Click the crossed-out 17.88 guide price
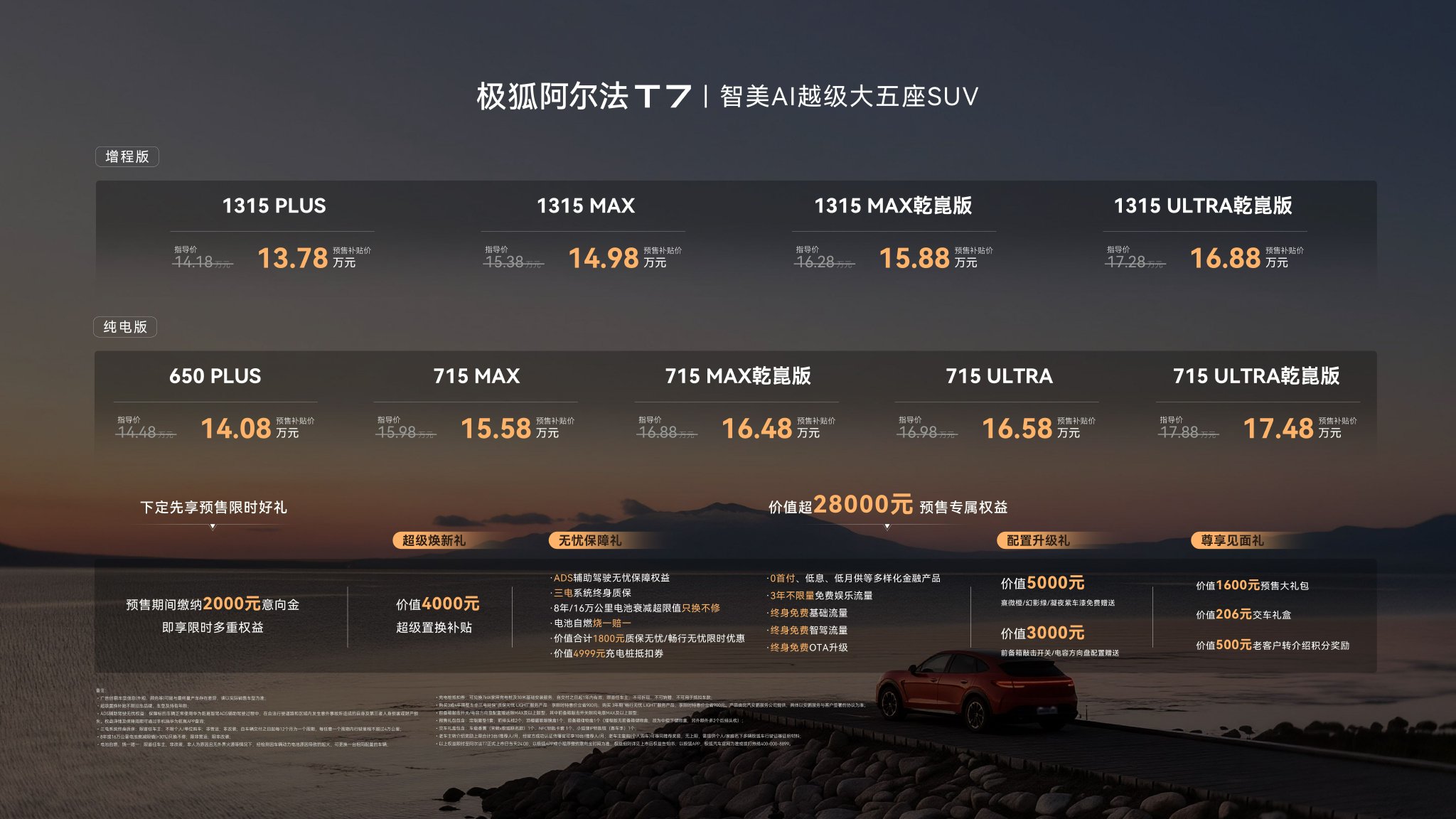 pyautogui.click(x=1188, y=432)
